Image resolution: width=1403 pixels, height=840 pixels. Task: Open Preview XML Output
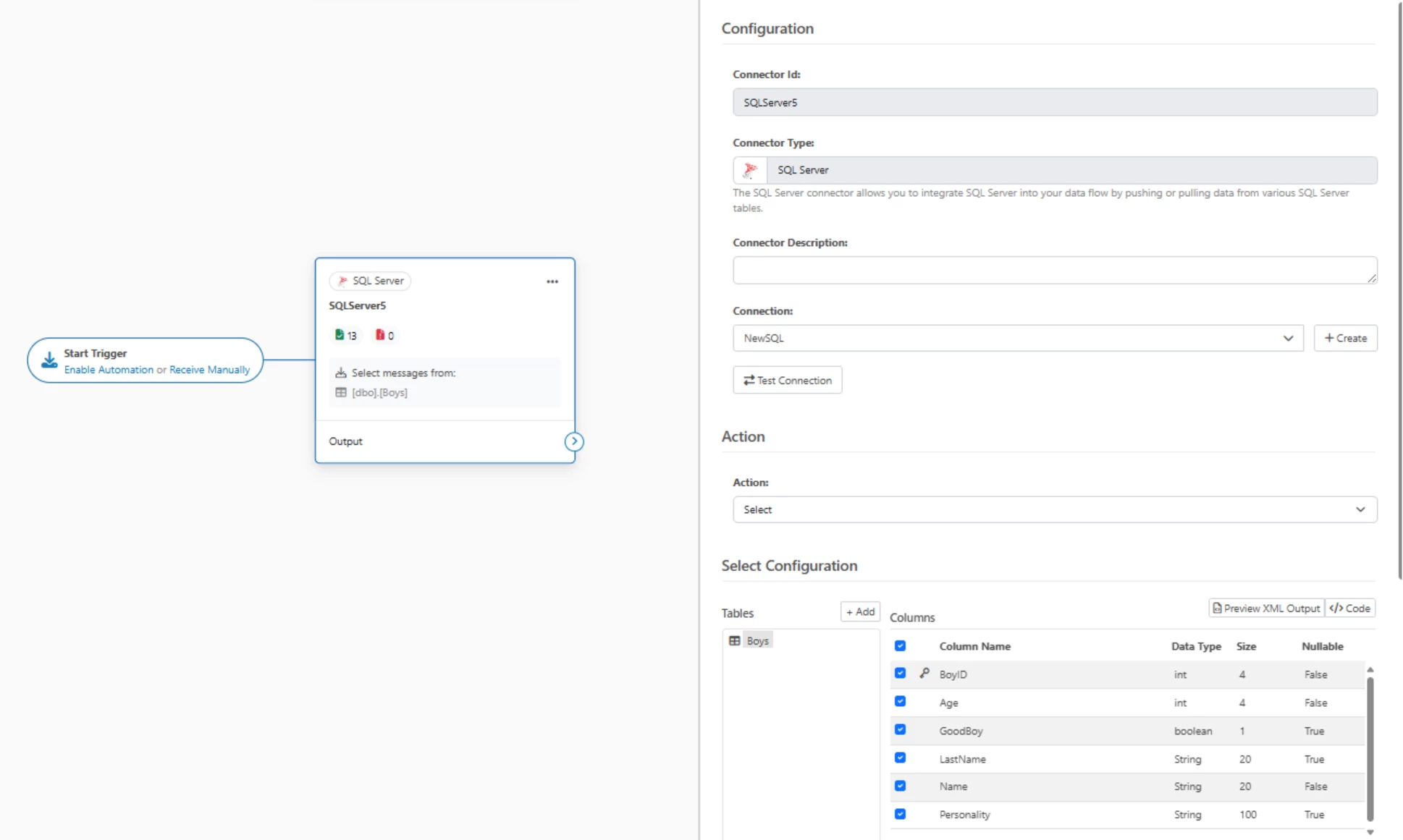coord(1266,608)
